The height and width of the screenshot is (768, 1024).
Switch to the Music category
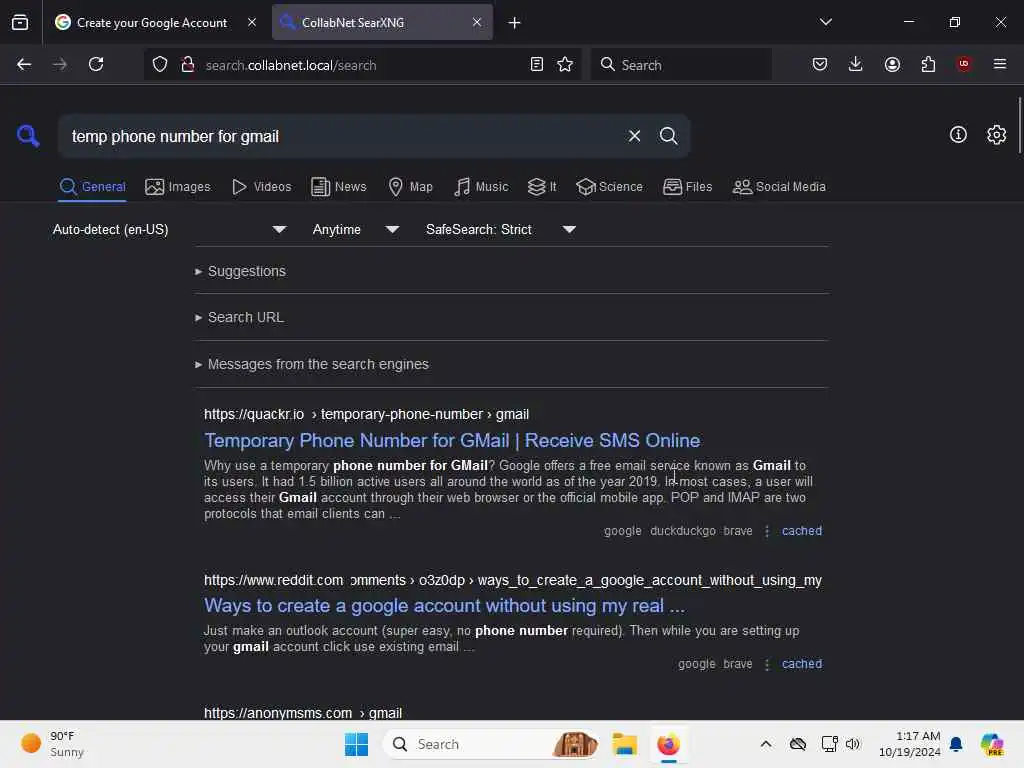481,187
